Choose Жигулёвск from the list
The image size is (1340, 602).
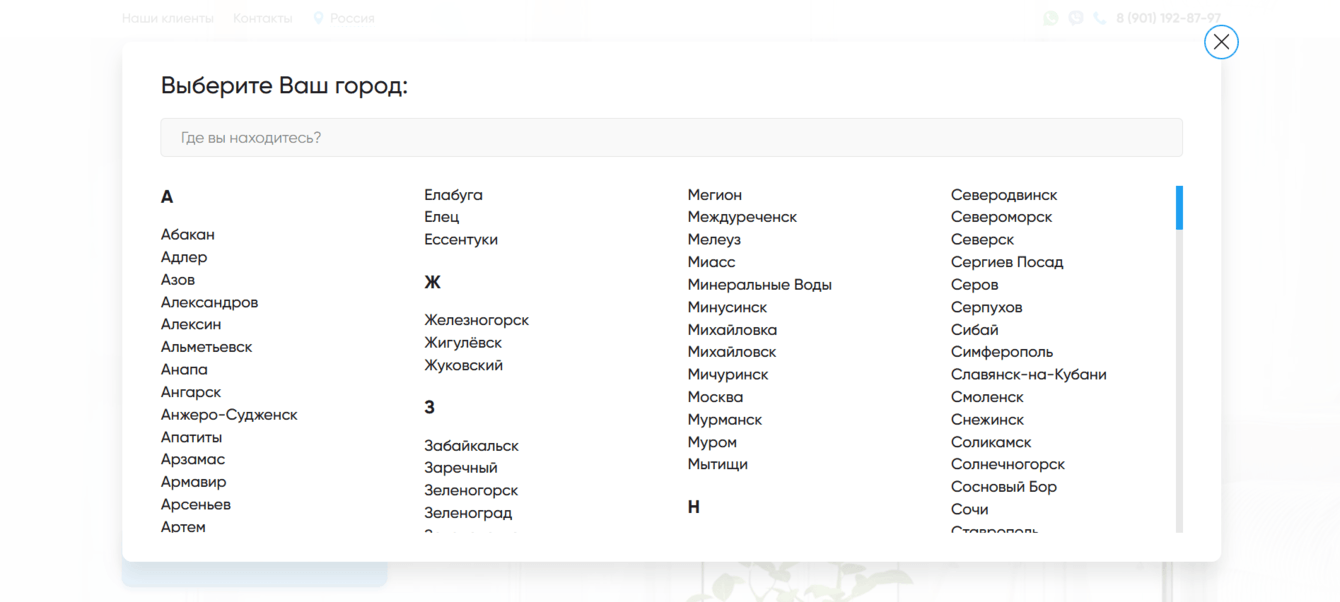[x=463, y=343]
